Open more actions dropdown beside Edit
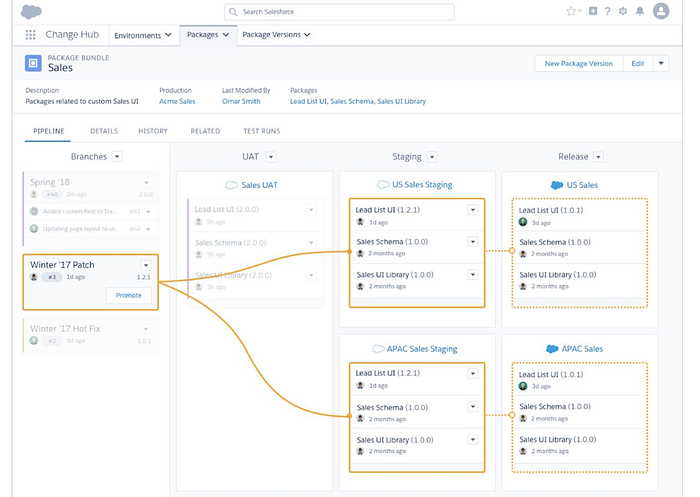700x497 pixels. (x=661, y=63)
